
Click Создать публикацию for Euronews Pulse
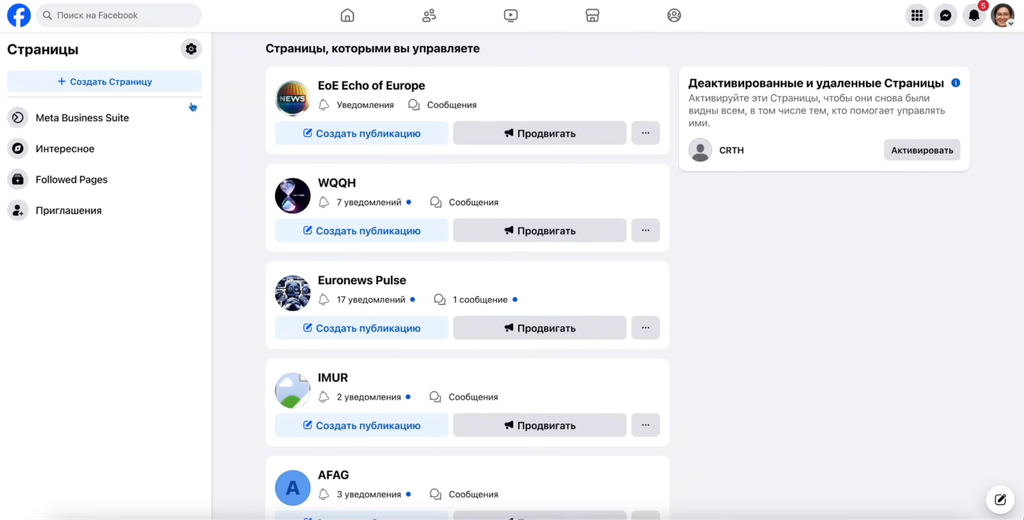361,328
